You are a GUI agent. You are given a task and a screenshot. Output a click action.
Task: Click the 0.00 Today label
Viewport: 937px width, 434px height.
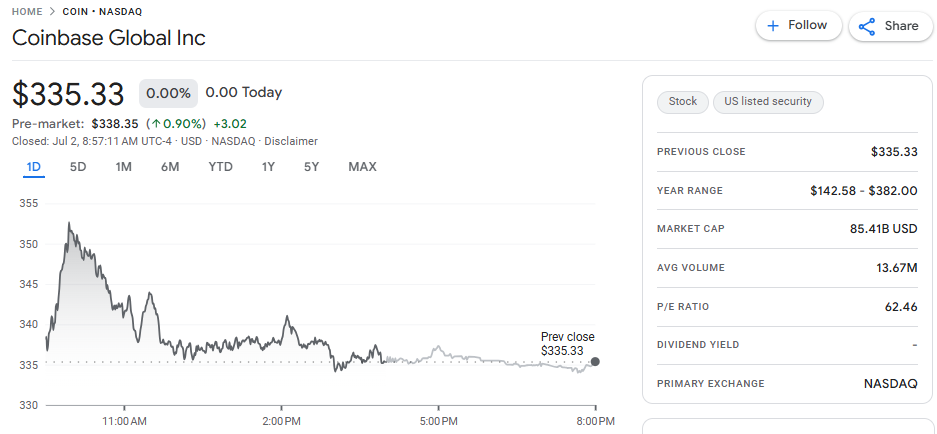[244, 93]
